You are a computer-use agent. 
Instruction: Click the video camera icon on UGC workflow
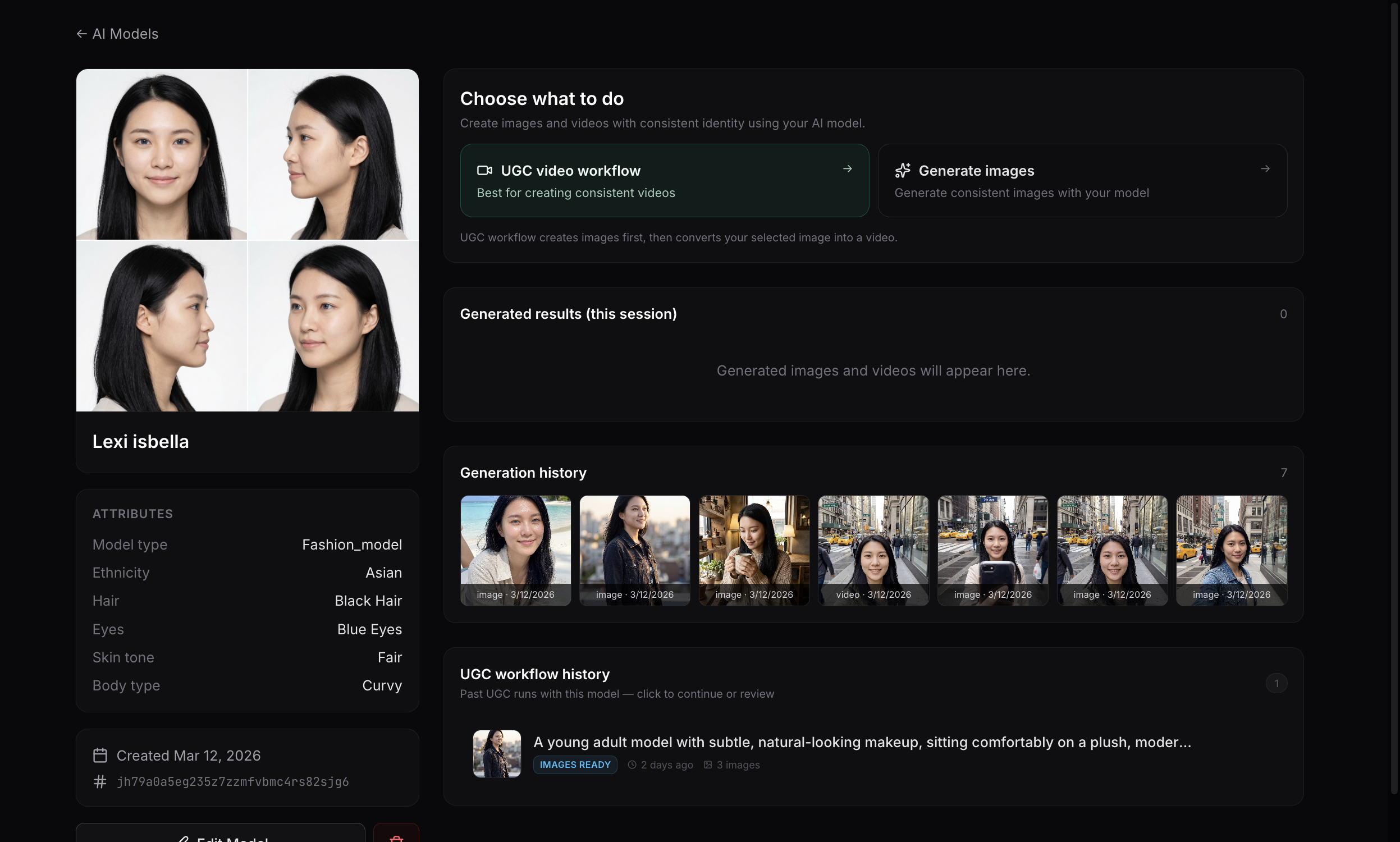pyautogui.click(x=484, y=170)
